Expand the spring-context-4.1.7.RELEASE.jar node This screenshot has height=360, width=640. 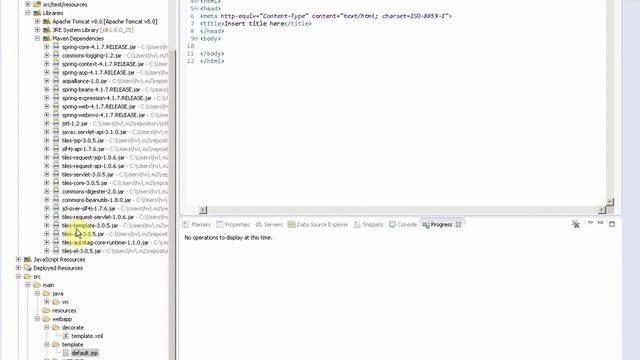pos(47,64)
